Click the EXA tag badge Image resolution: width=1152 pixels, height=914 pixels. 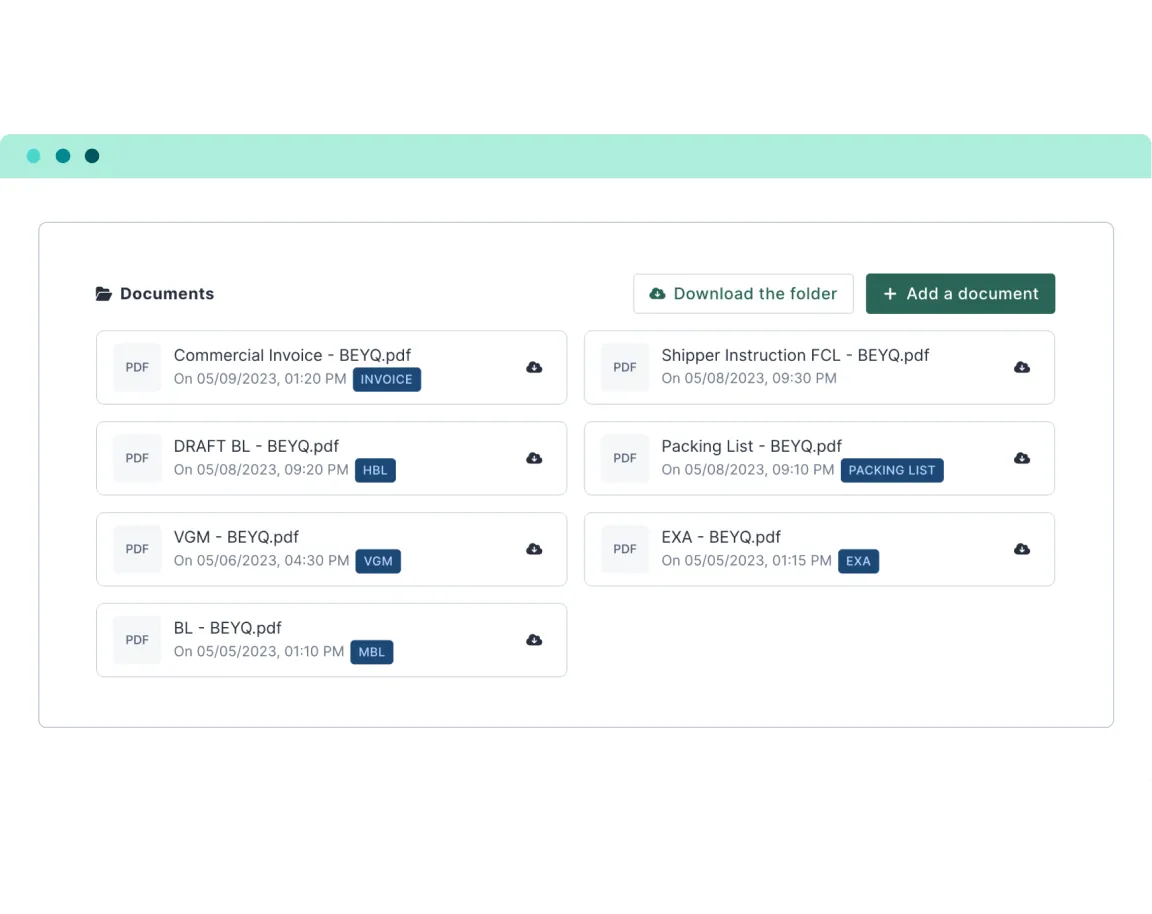pyautogui.click(x=858, y=561)
